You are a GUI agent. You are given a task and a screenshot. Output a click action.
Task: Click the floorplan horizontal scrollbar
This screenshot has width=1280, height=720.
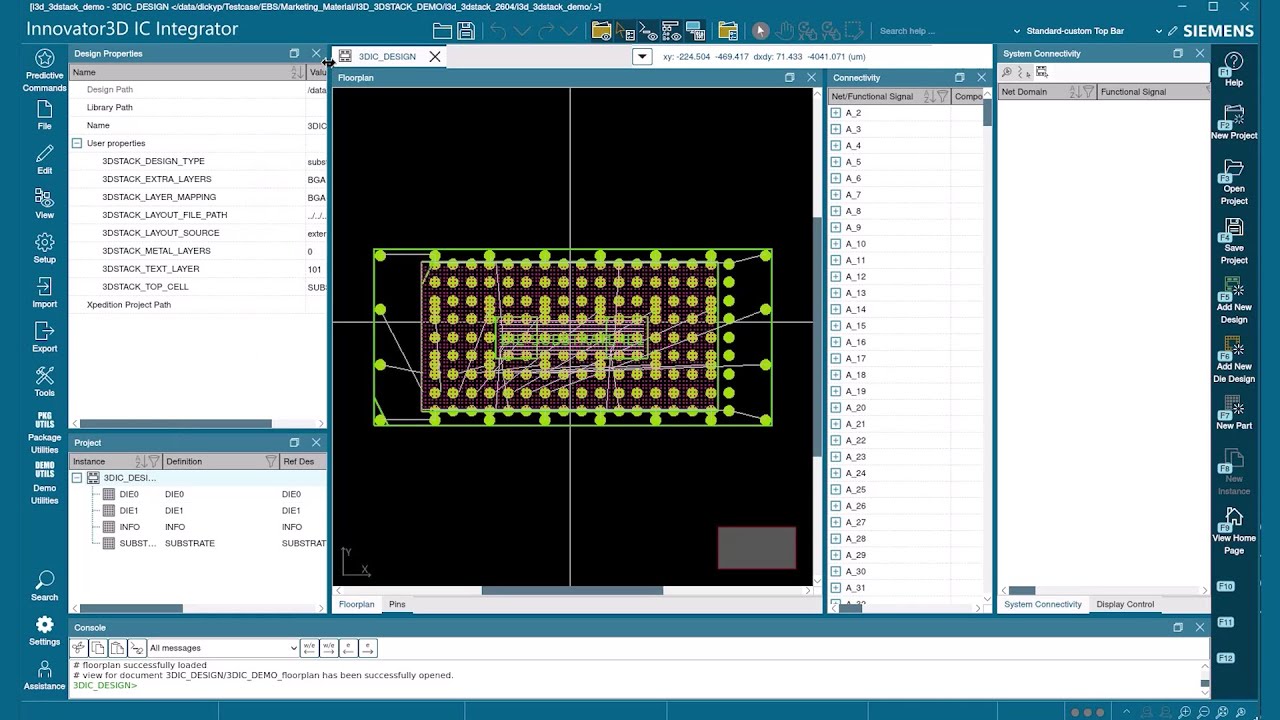pos(572,590)
